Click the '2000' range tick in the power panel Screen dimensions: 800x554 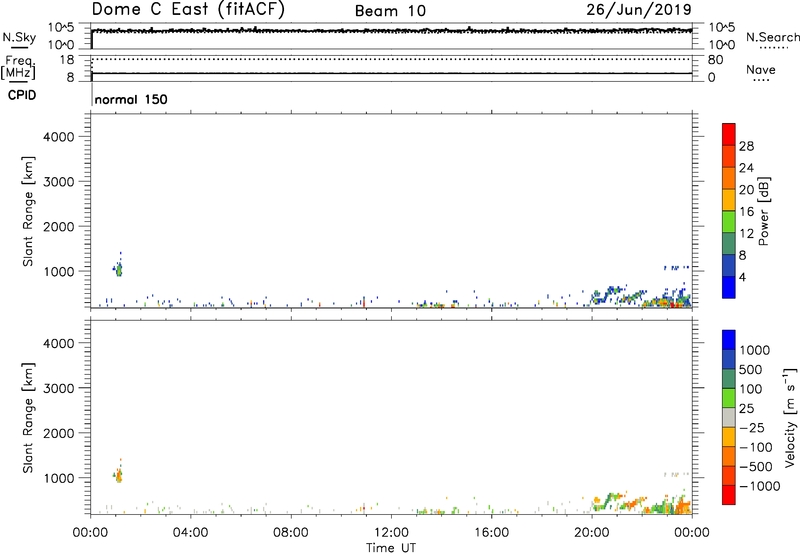point(59,226)
